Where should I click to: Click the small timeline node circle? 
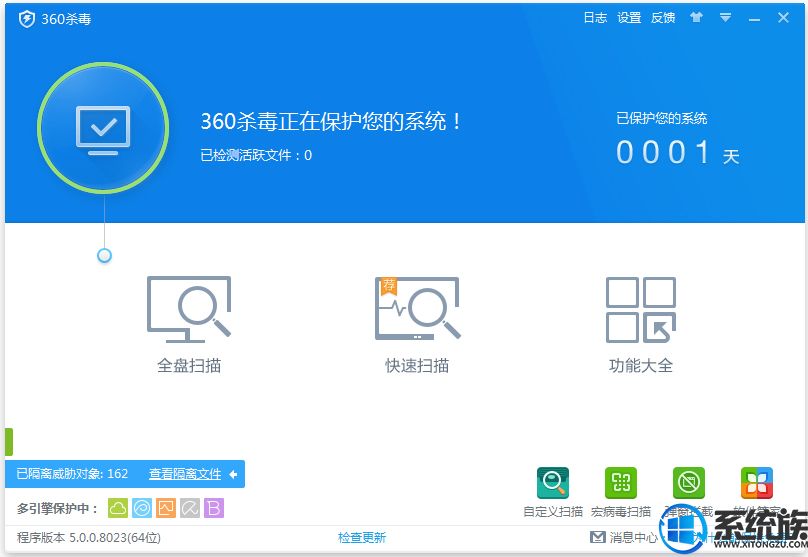pyautogui.click(x=105, y=255)
